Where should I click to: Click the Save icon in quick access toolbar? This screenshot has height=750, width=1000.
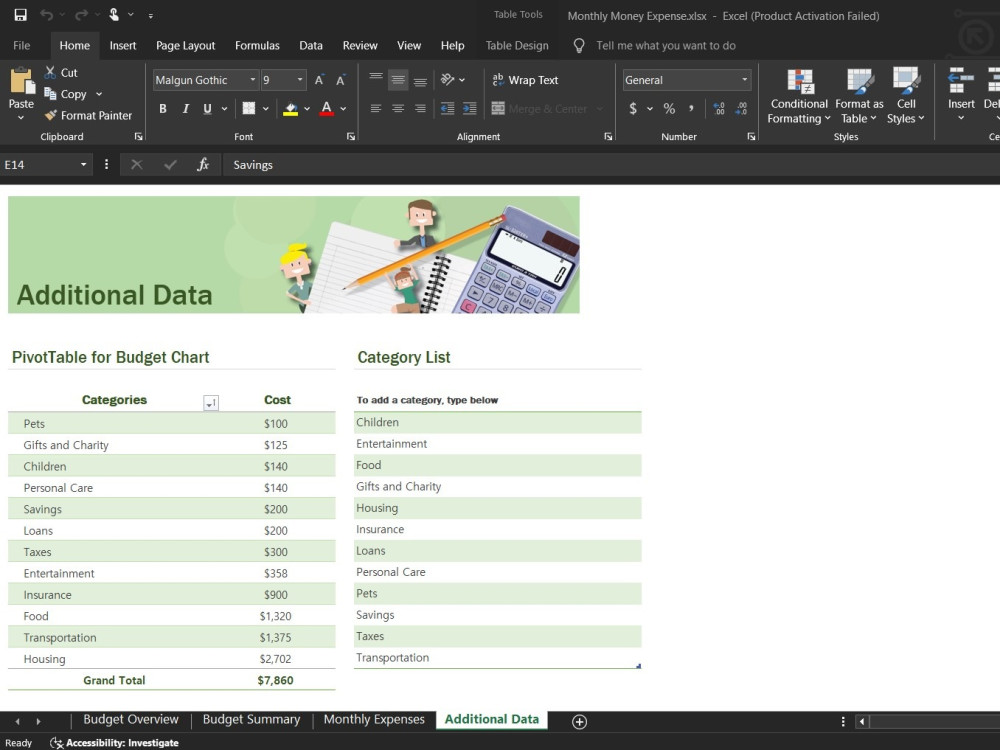tap(20, 15)
